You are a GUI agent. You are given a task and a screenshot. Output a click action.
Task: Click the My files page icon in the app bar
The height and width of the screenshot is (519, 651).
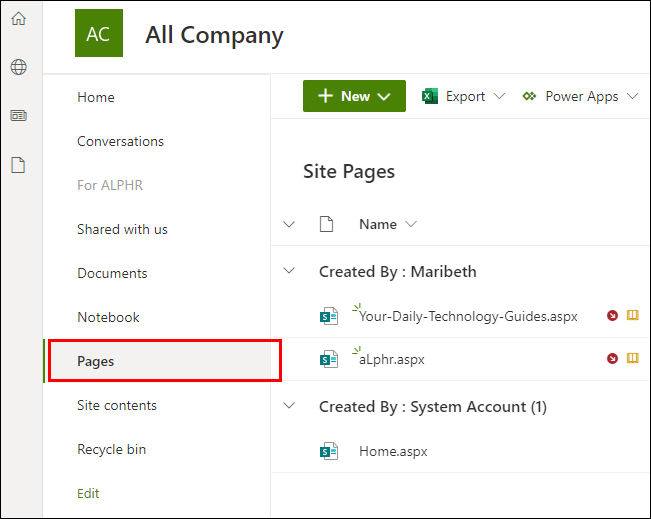click(x=18, y=165)
